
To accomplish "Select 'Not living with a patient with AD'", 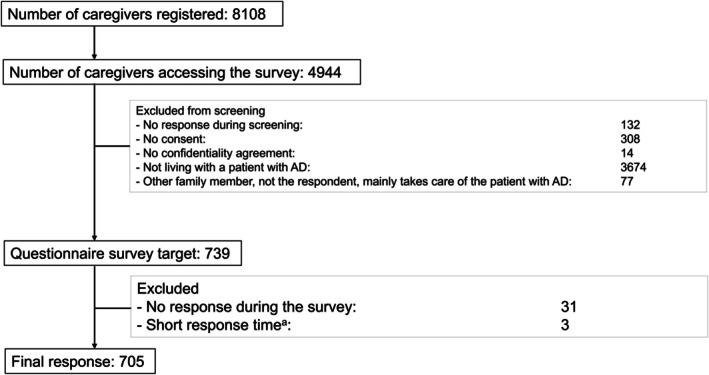I will point(223,167).
